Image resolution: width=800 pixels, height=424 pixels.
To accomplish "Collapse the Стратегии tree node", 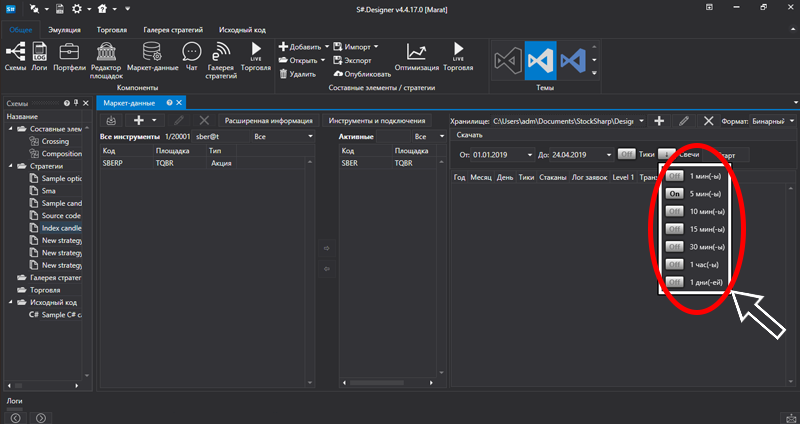I will point(11,167).
